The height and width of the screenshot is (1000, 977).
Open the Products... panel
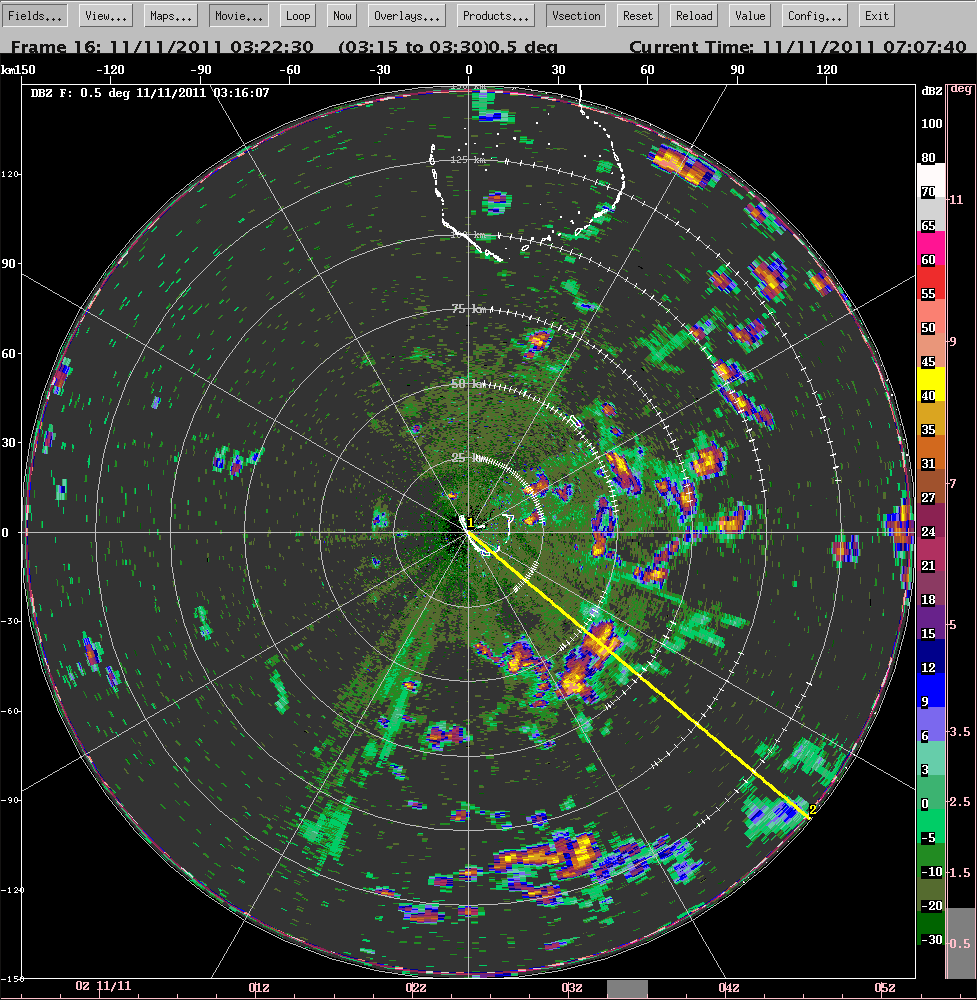pyautogui.click(x=496, y=16)
